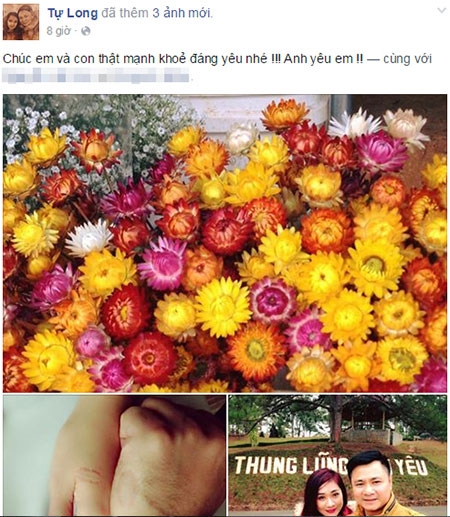Screen dimensions: 450x517
Task: Open the 8 giờ timestamp link
Action: click(59, 31)
